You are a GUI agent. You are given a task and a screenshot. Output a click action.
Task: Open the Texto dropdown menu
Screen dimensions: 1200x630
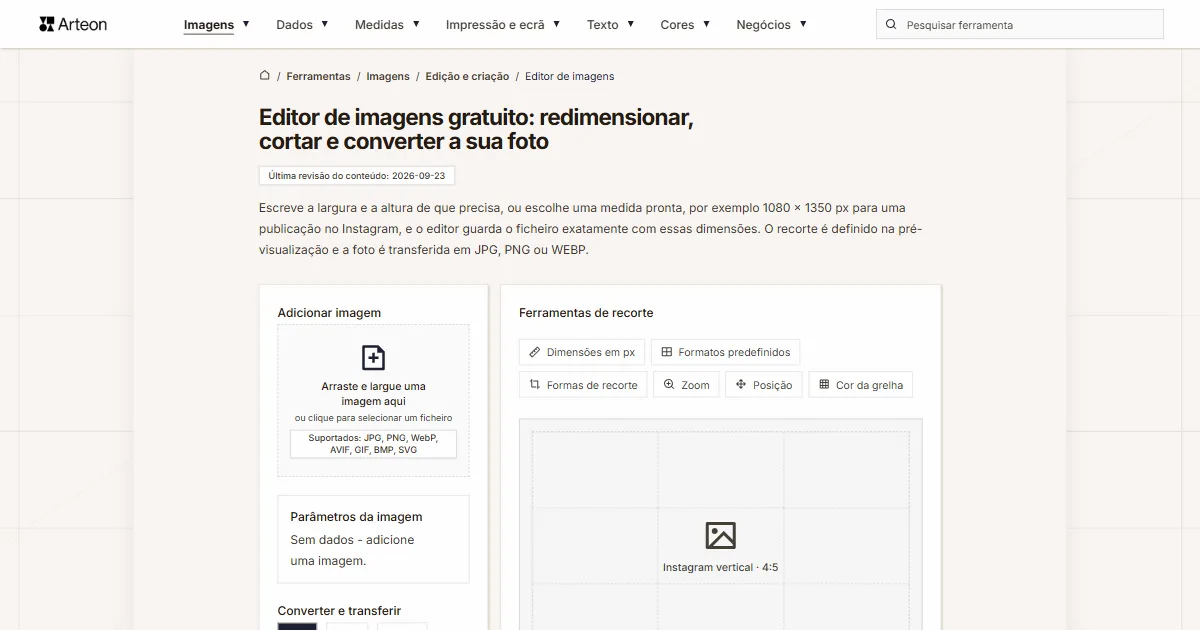pyautogui.click(x=611, y=25)
